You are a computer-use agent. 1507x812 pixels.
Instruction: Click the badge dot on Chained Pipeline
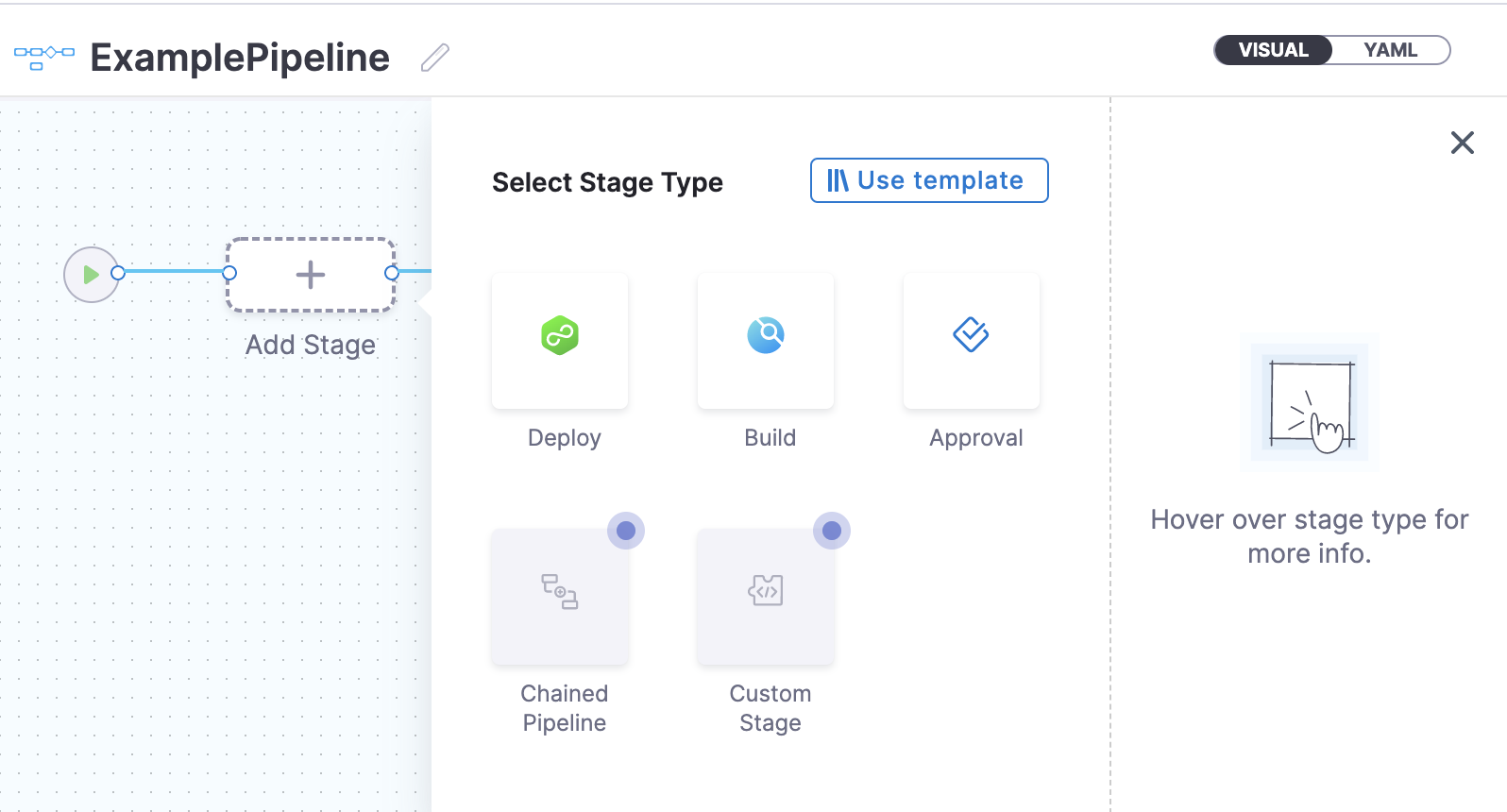point(626,531)
